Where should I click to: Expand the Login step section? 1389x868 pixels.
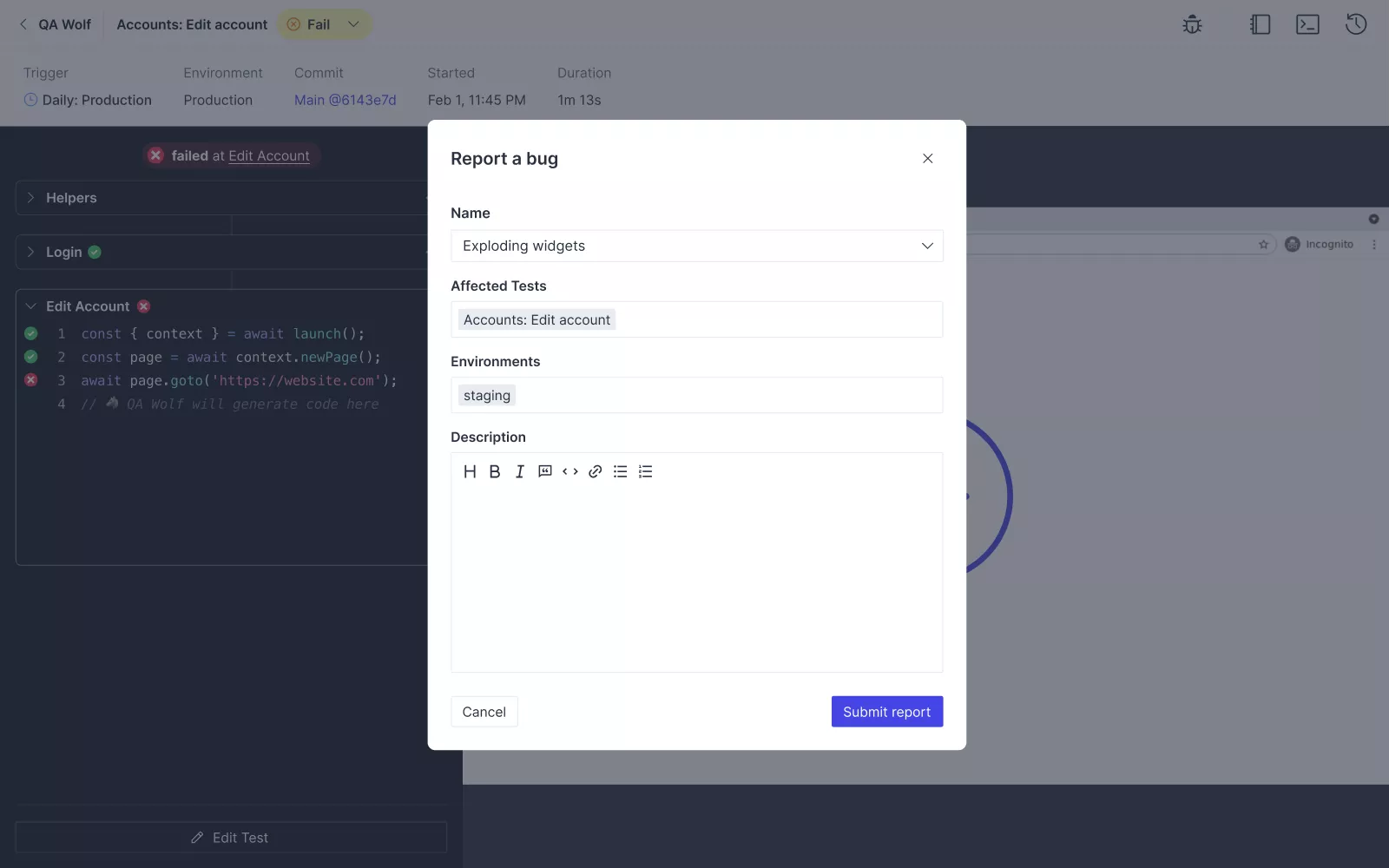pyautogui.click(x=31, y=252)
